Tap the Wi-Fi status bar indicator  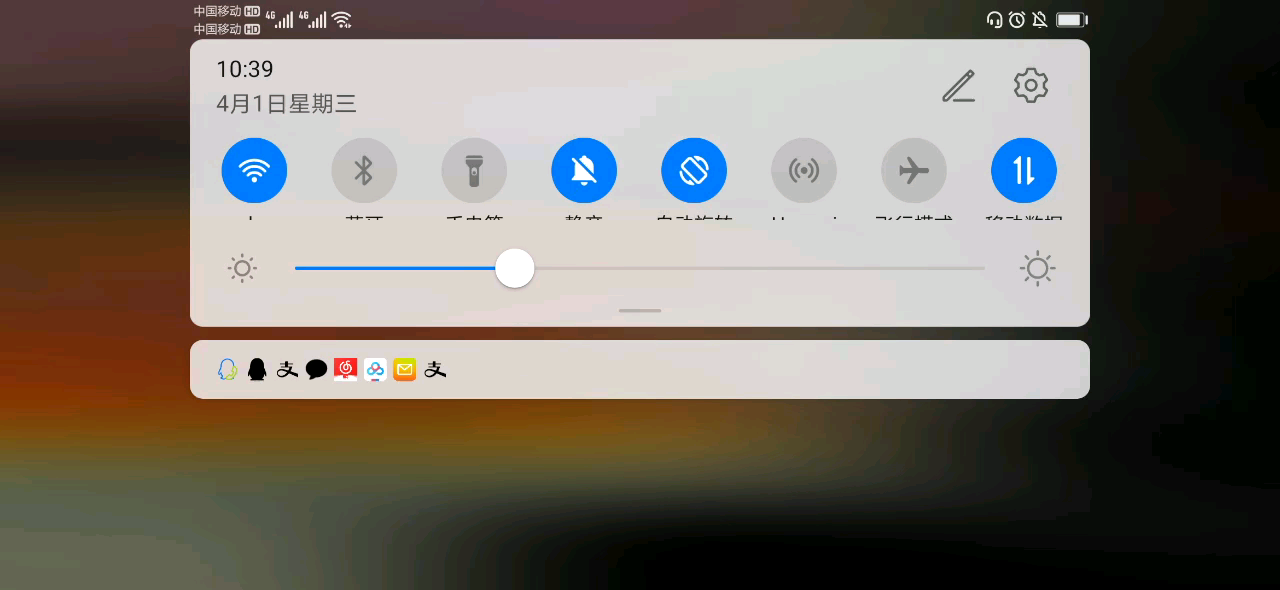point(342,19)
